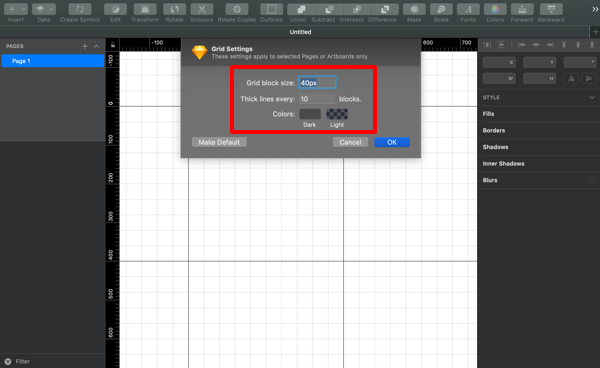600x368 pixels.
Task: Apply Union boolean operation
Action: (x=302, y=9)
